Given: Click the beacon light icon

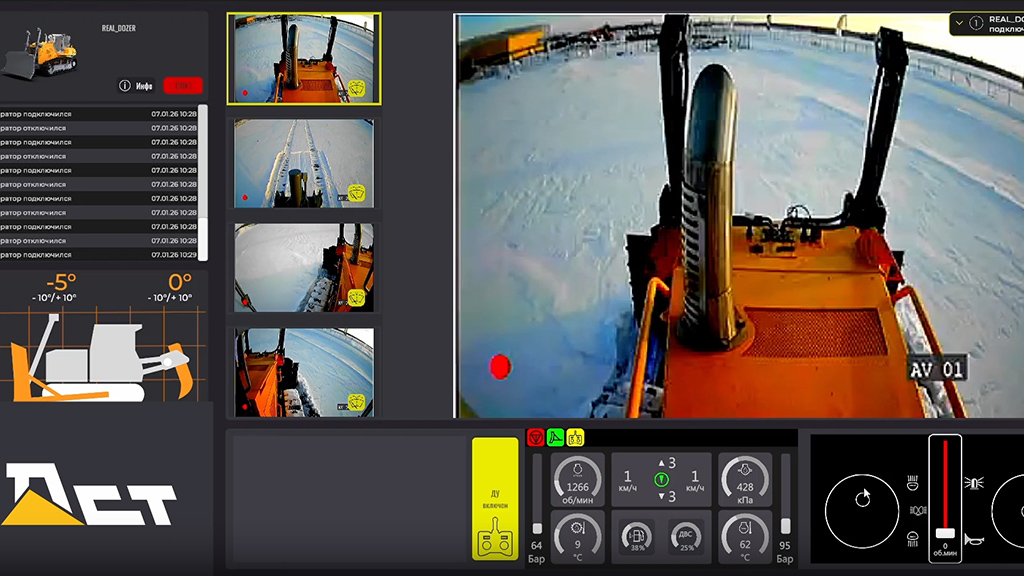Looking at the screenshot, I should (974, 483).
